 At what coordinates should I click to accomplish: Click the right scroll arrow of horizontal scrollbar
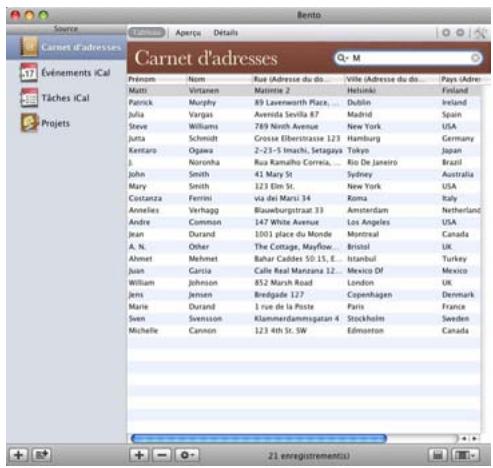click(x=474, y=438)
